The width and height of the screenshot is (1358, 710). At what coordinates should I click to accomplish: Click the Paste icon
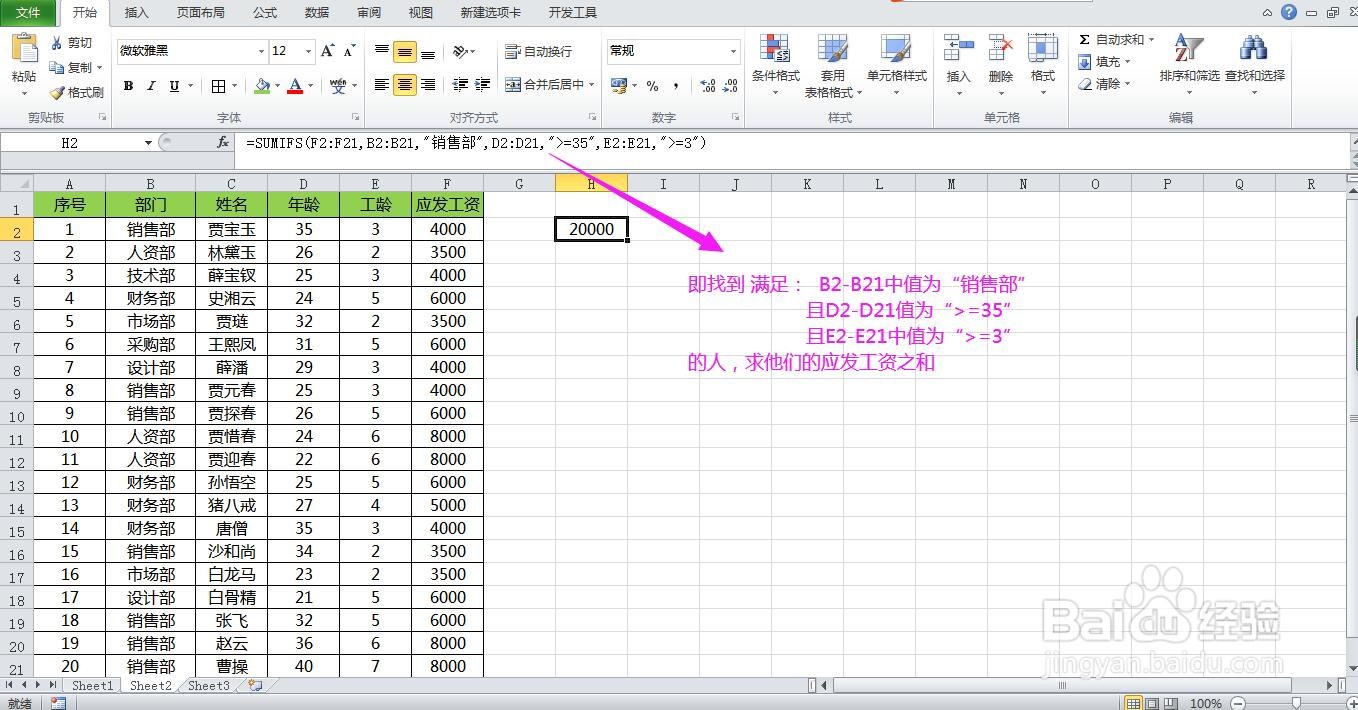24,49
